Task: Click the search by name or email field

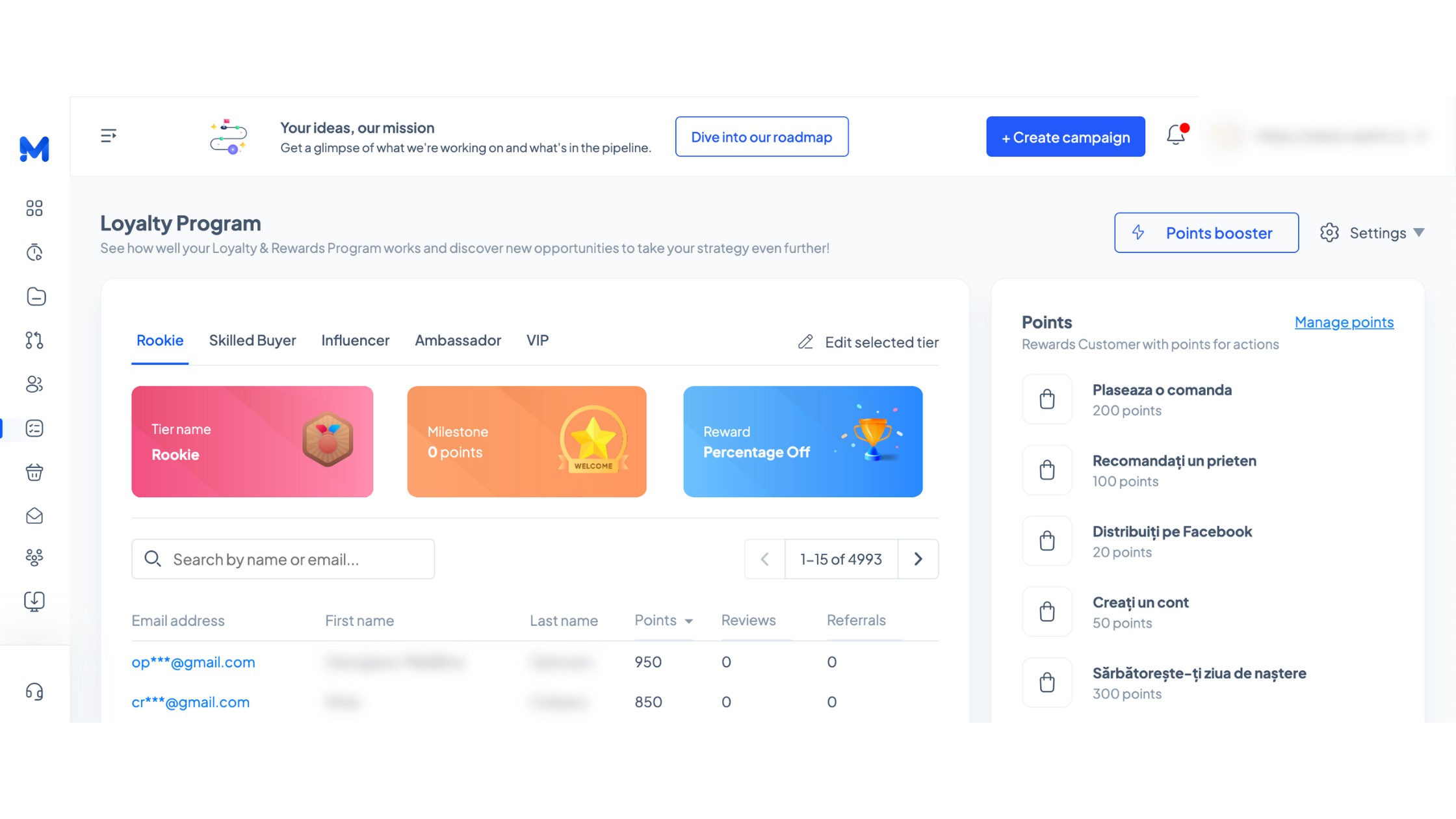Action: (x=283, y=559)
